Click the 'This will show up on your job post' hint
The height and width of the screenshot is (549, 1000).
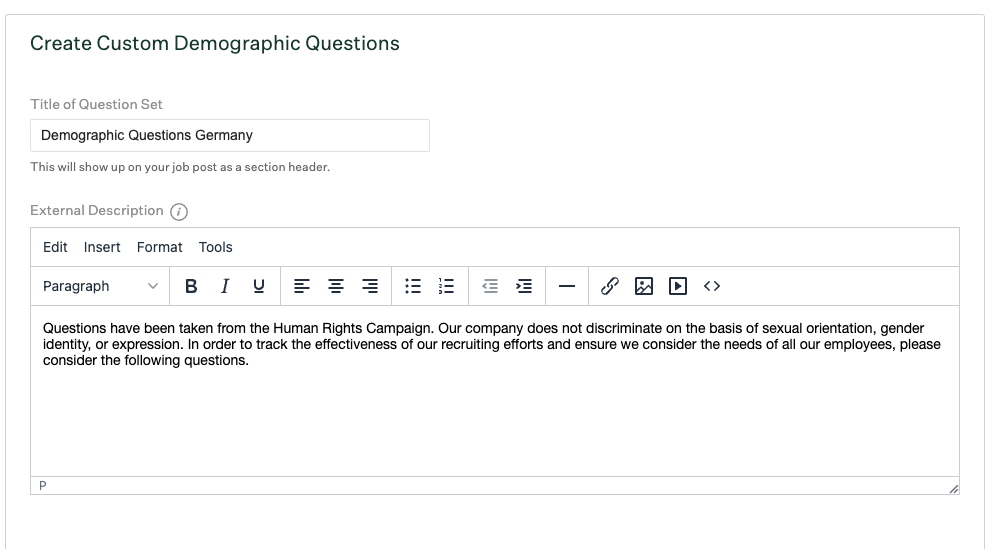[180, 167]
